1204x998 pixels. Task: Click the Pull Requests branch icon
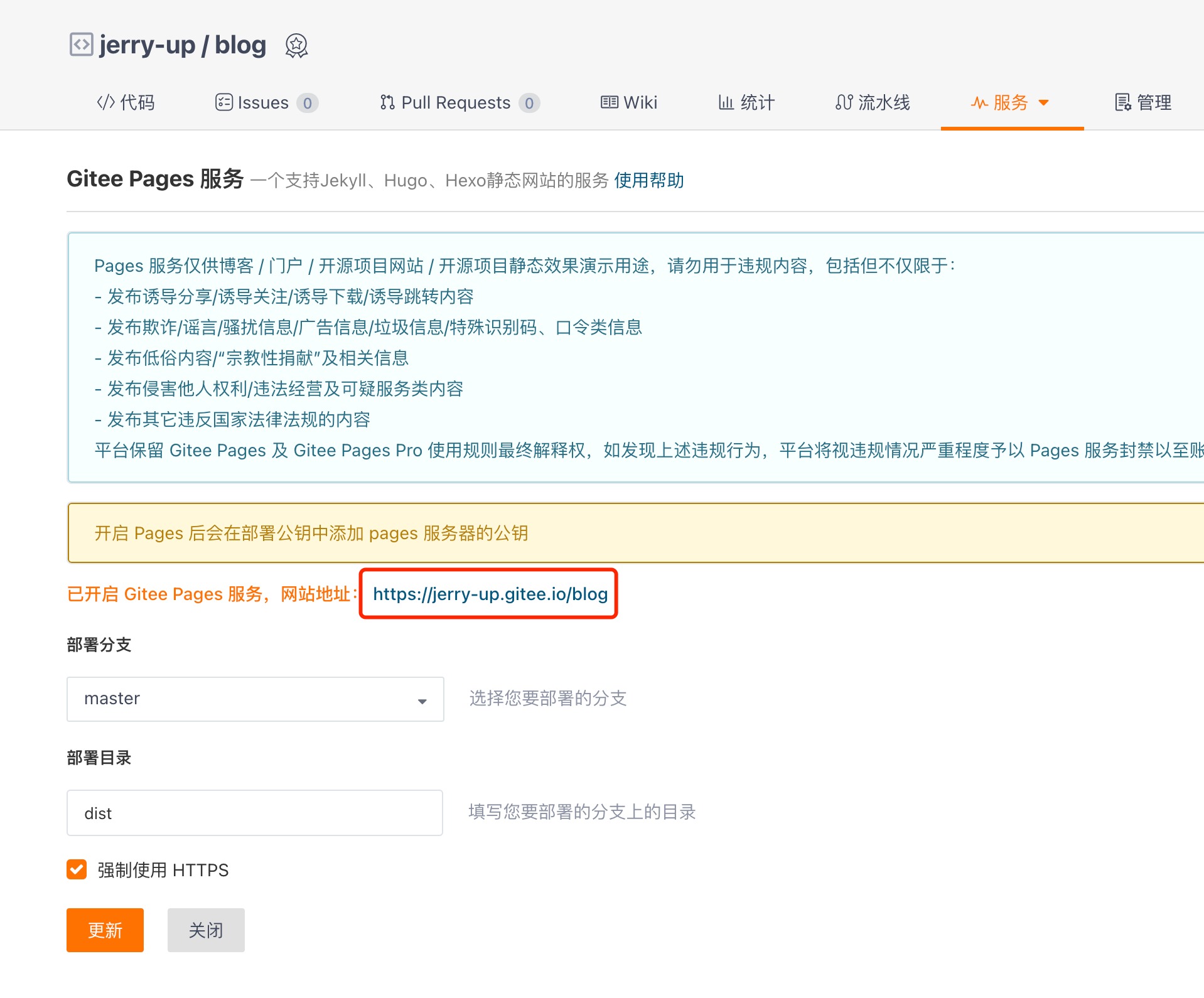(387, 102)
